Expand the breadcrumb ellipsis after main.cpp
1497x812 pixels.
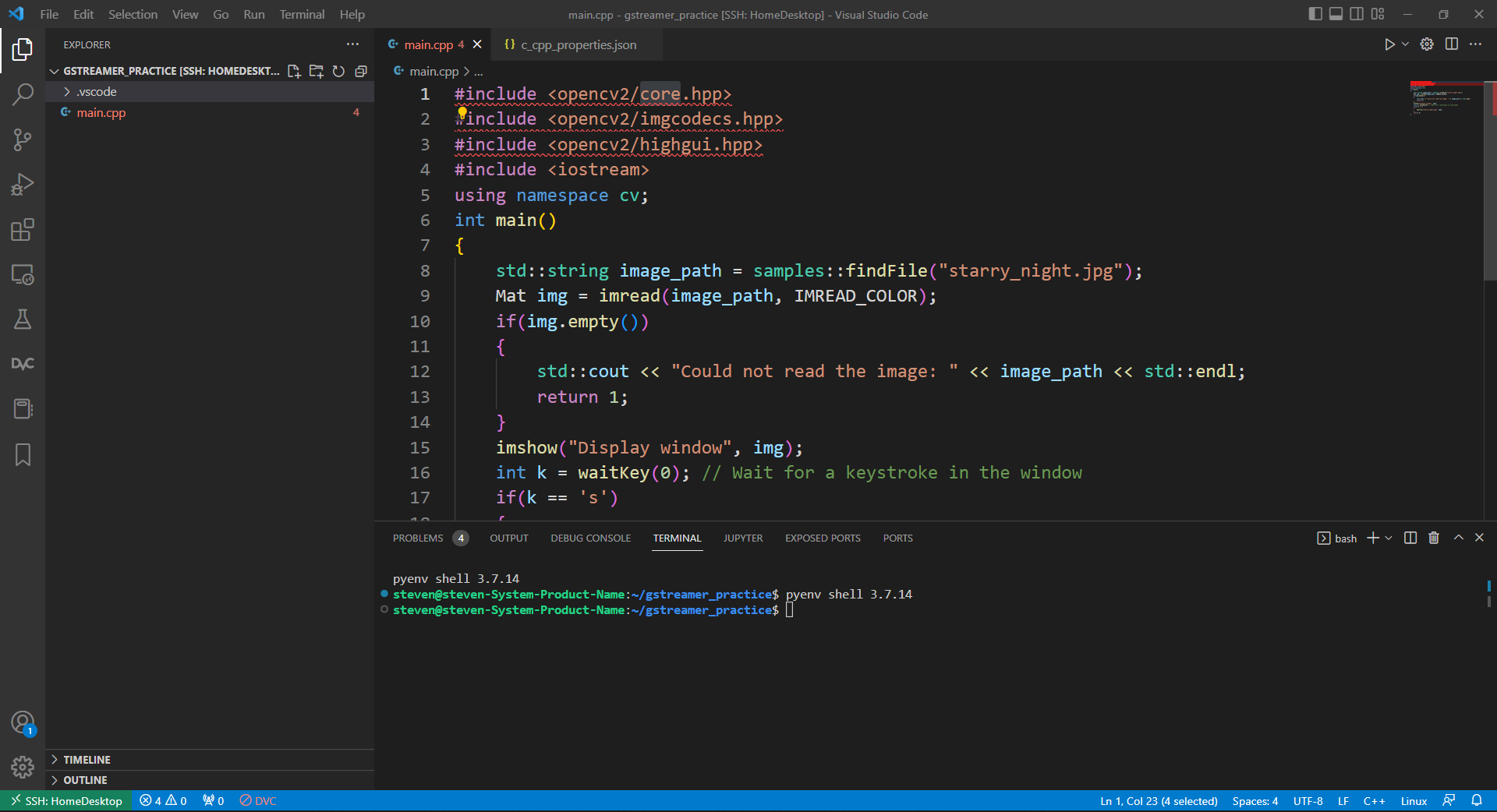coord(479,72)
